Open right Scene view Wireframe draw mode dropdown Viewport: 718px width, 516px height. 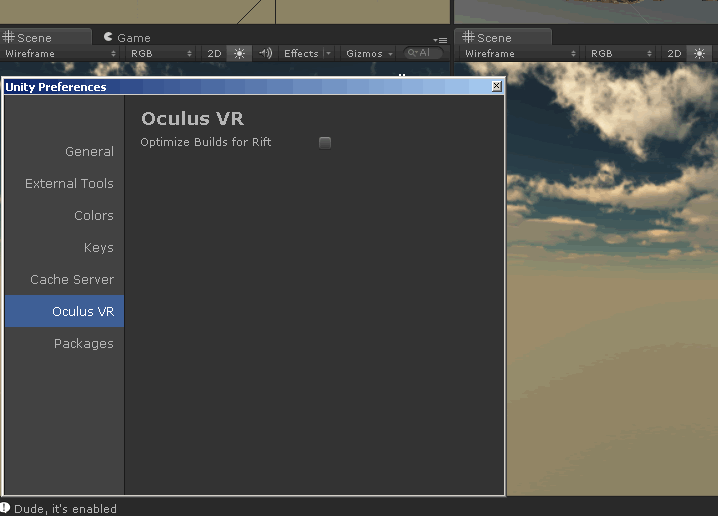click(520, 54)
